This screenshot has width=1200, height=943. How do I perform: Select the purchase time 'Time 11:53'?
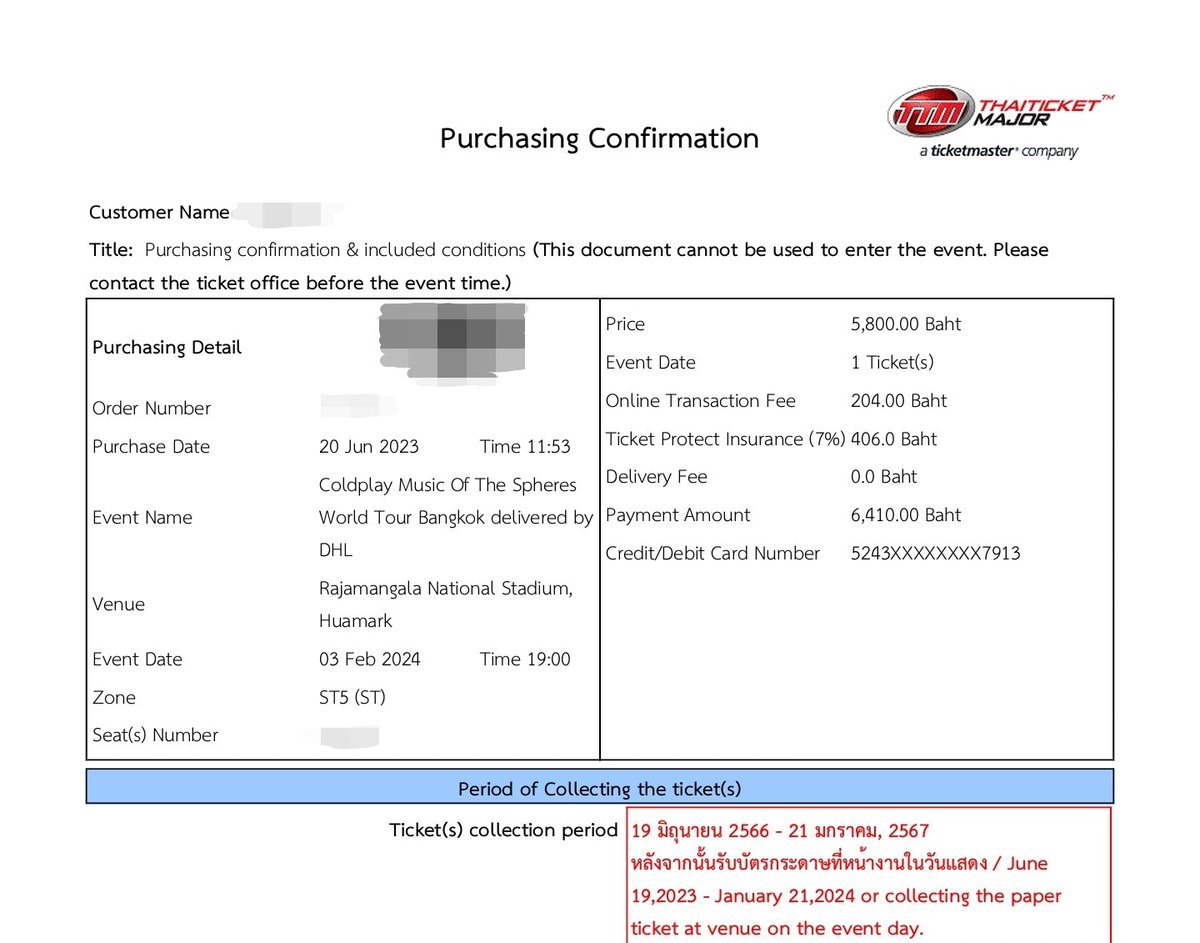coord(525,447)
